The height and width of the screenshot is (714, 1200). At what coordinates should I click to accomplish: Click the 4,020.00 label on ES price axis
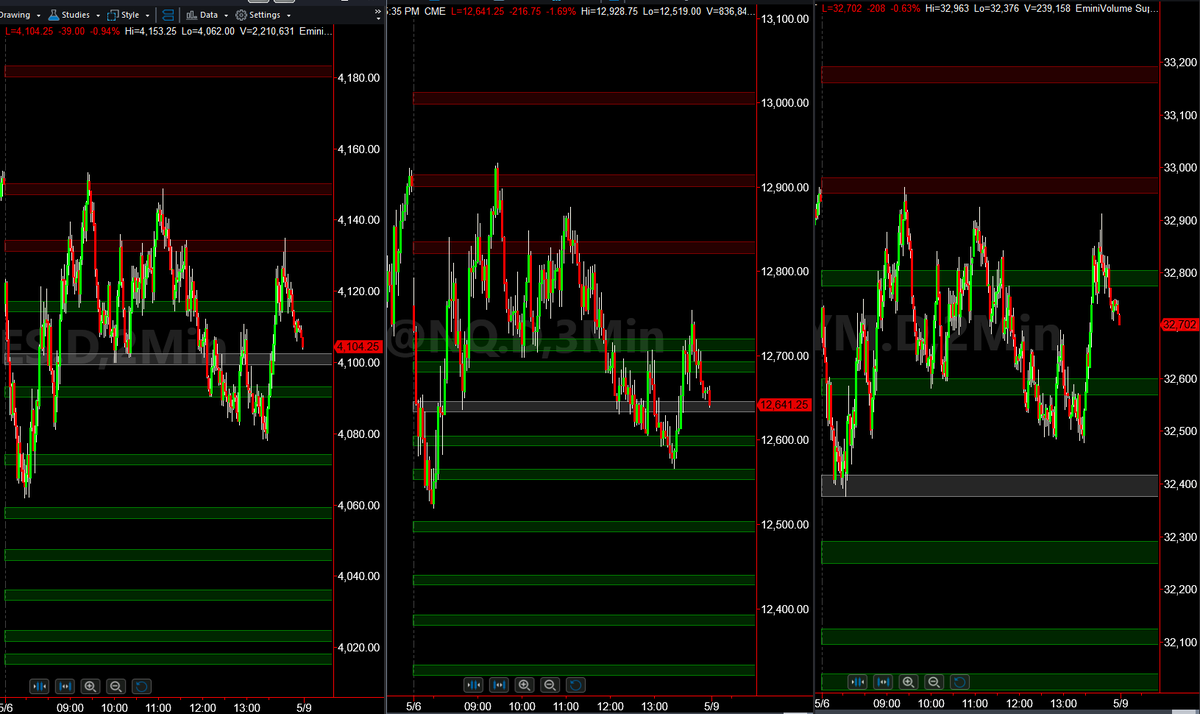tap(357, 648)
